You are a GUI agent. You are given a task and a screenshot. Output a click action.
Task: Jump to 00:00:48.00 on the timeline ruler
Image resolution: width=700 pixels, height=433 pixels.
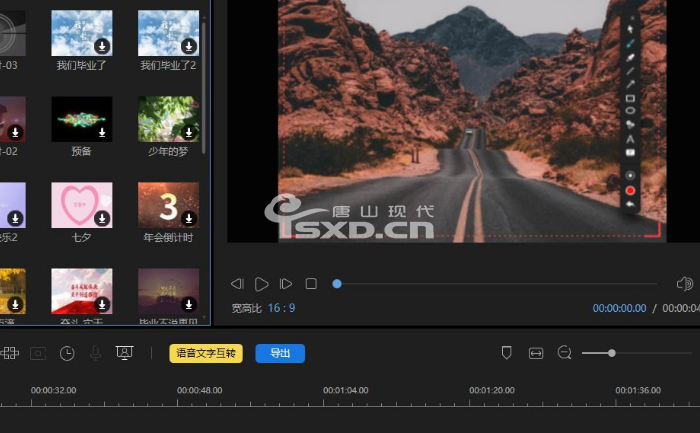tap(200, 390)
